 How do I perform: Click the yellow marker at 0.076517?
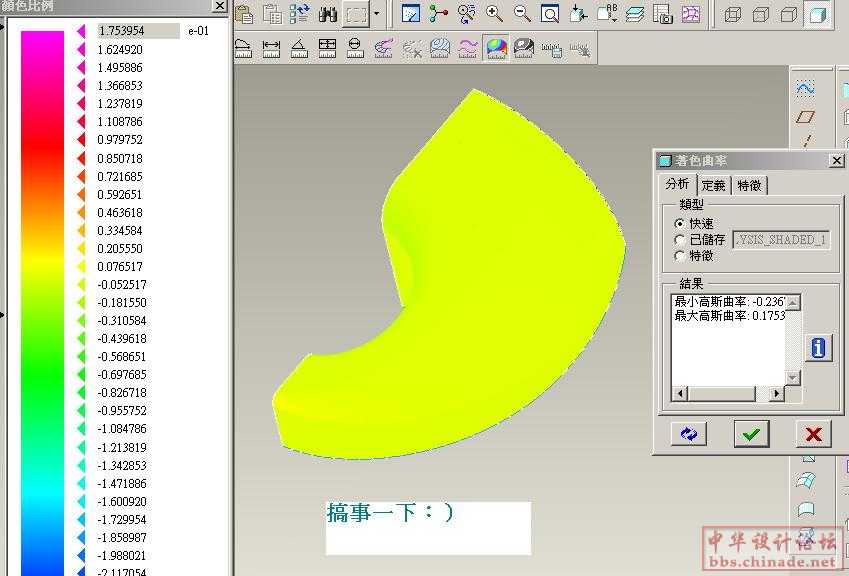(81, 266)
